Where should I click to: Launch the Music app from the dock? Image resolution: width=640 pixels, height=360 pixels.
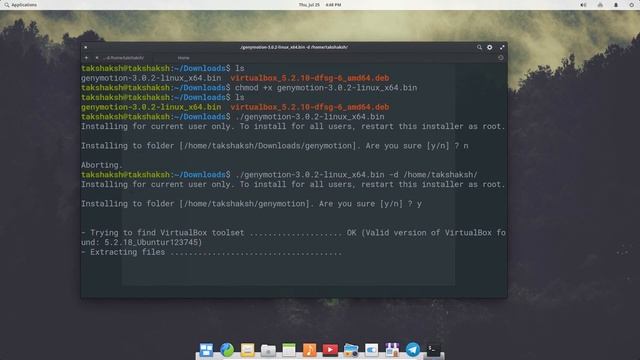click(x=309, y=350)
